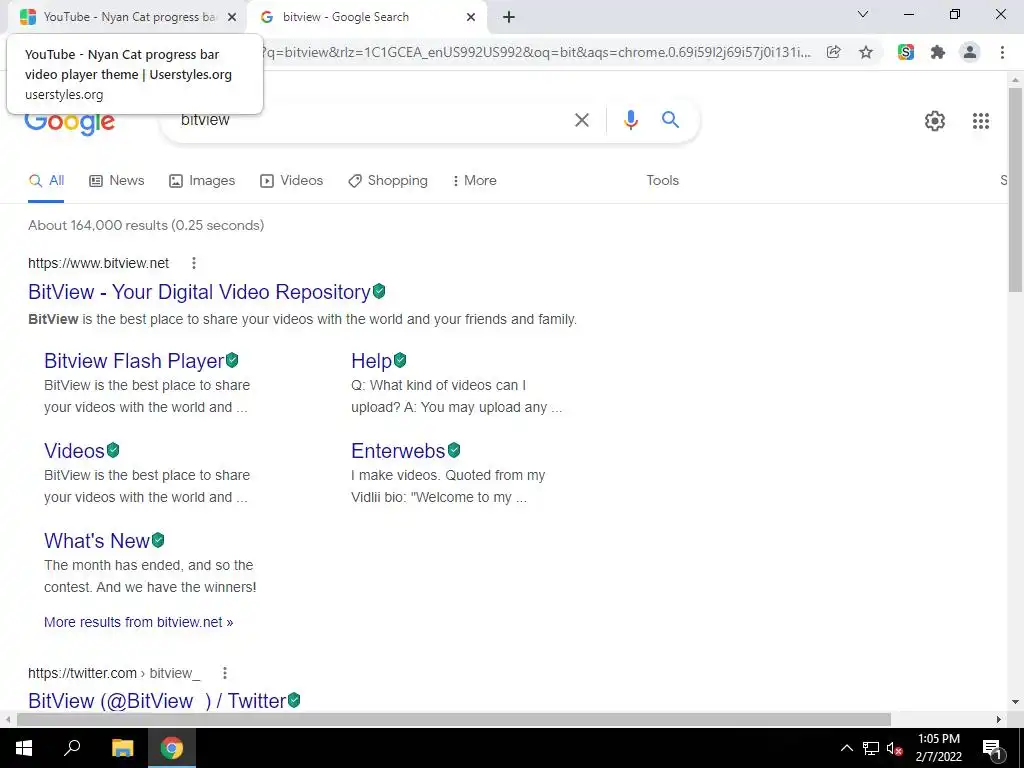Open the tab search chevron

[863, 14]
